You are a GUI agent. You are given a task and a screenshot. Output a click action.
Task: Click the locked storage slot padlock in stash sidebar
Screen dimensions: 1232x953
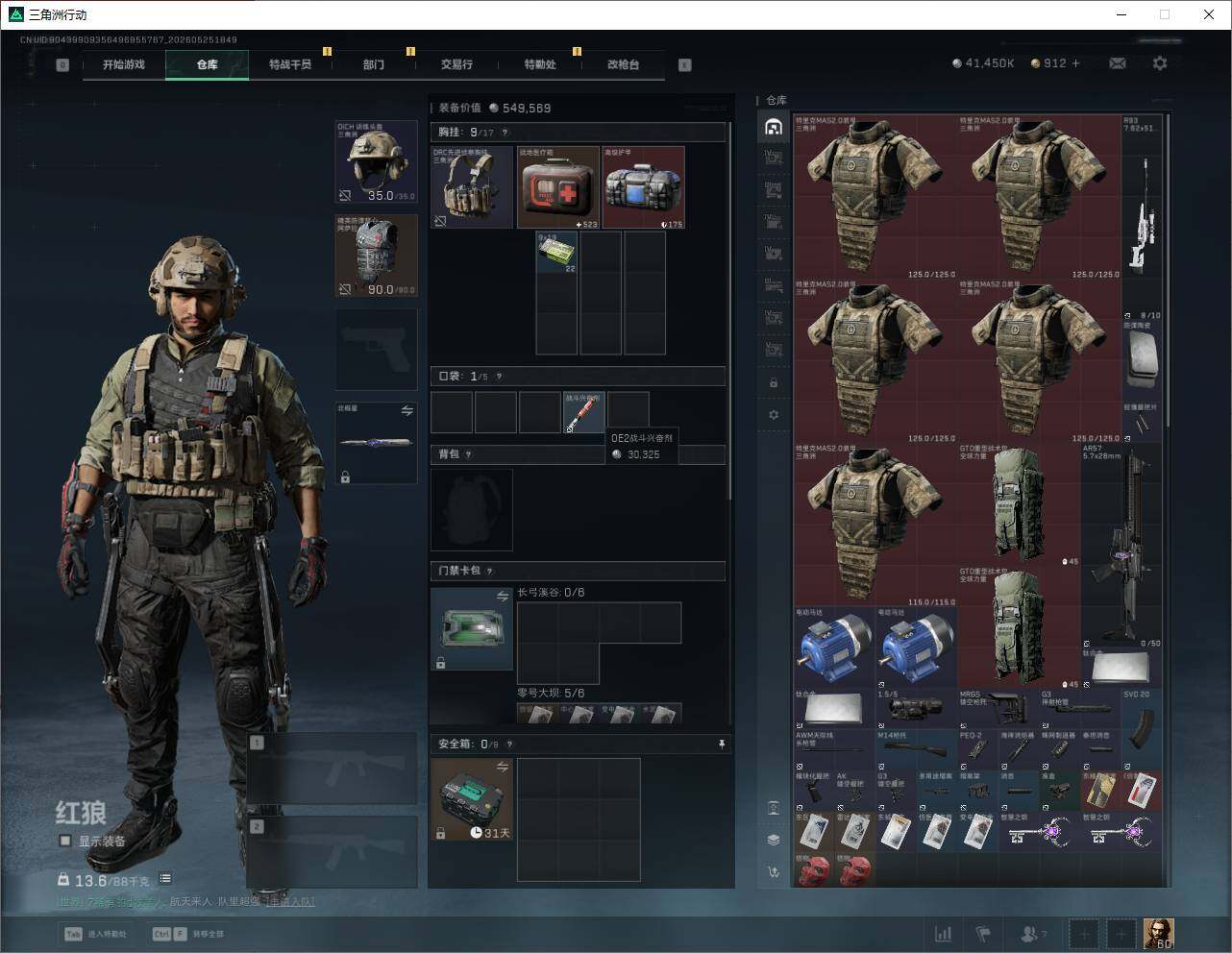pos(774,382)
